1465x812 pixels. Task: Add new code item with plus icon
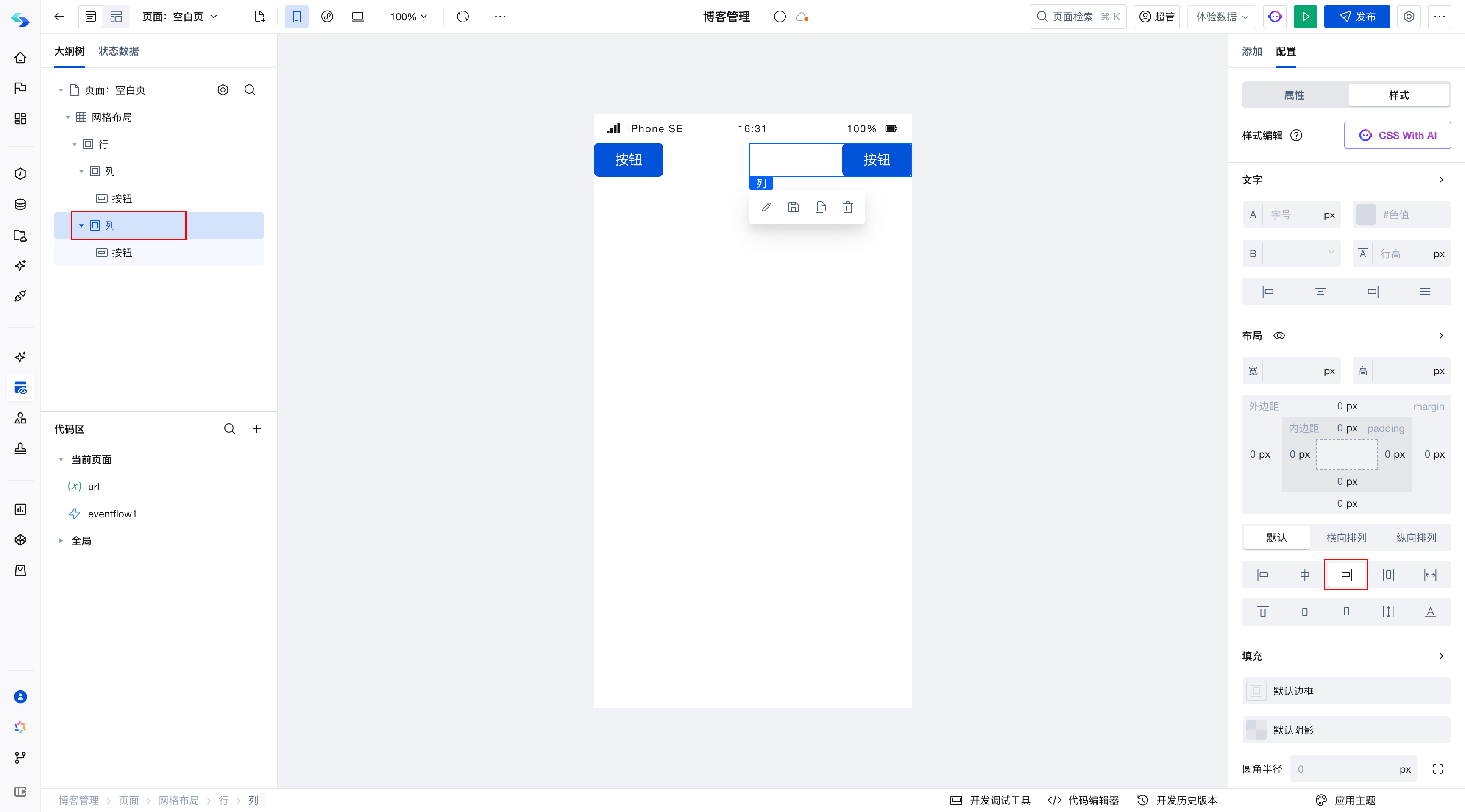256,429
